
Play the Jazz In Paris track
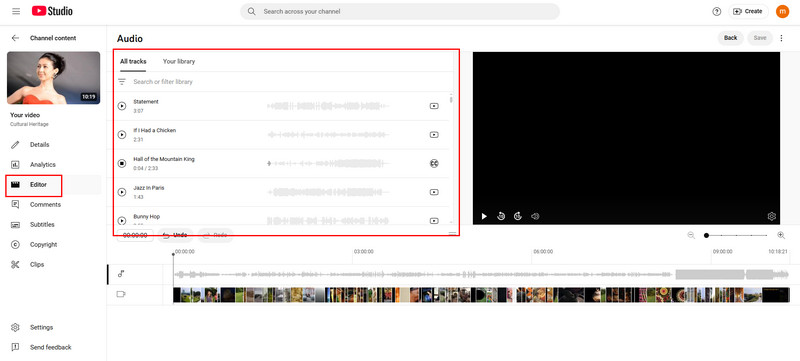(x=122, y=192)
